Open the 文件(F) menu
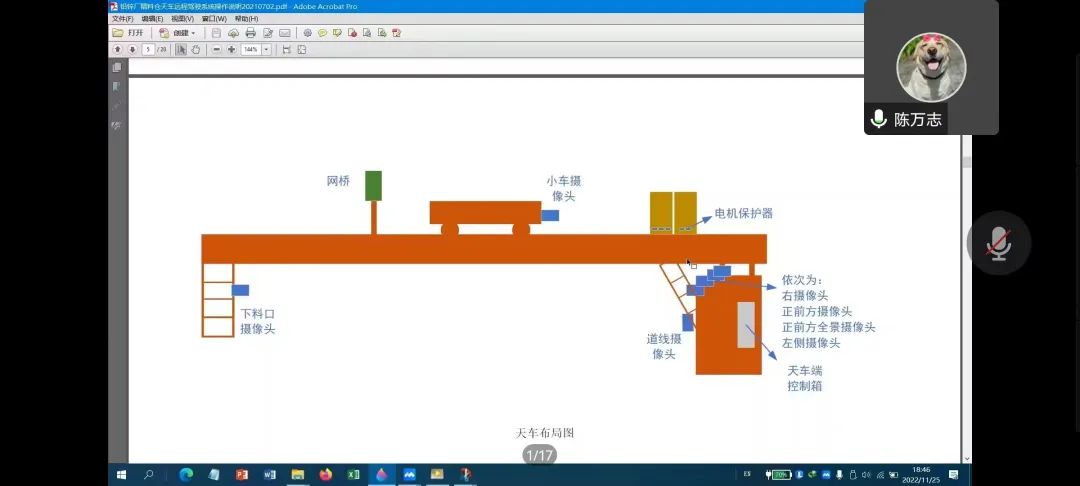Screen dimensions: 1080x486 [x=122, y=19]
